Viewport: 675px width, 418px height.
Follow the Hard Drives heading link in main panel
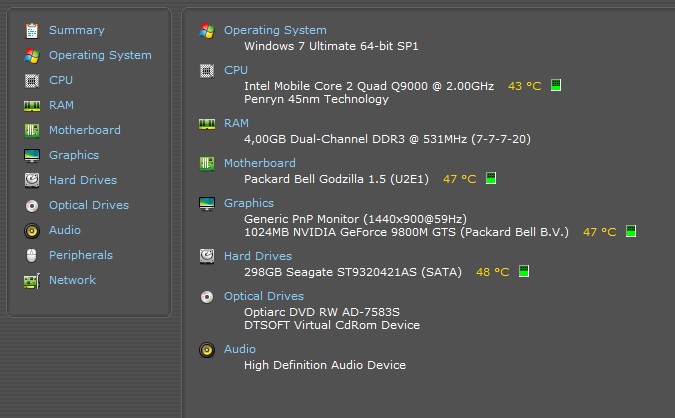(x=258, y=256)
